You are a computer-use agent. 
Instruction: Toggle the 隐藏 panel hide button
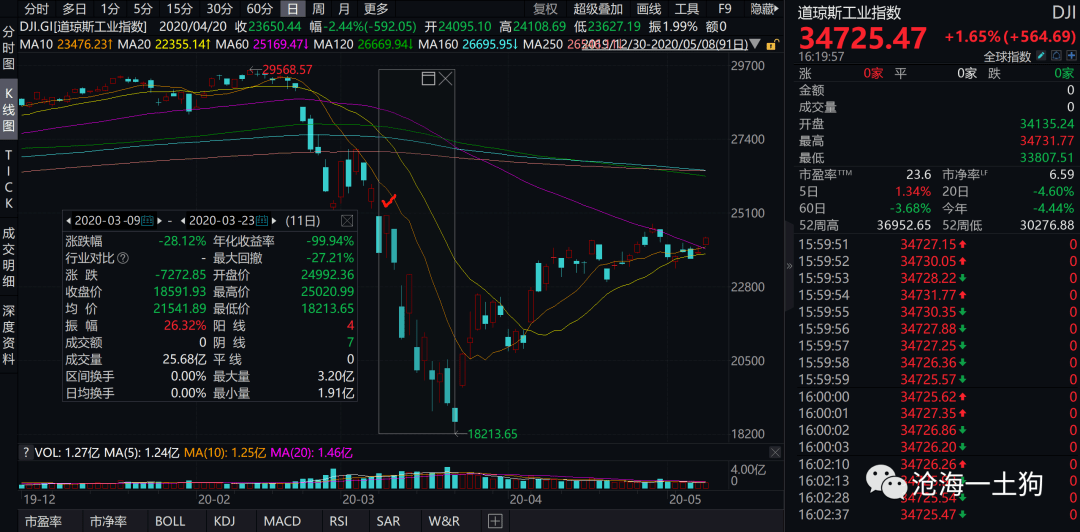click(765, 9)
